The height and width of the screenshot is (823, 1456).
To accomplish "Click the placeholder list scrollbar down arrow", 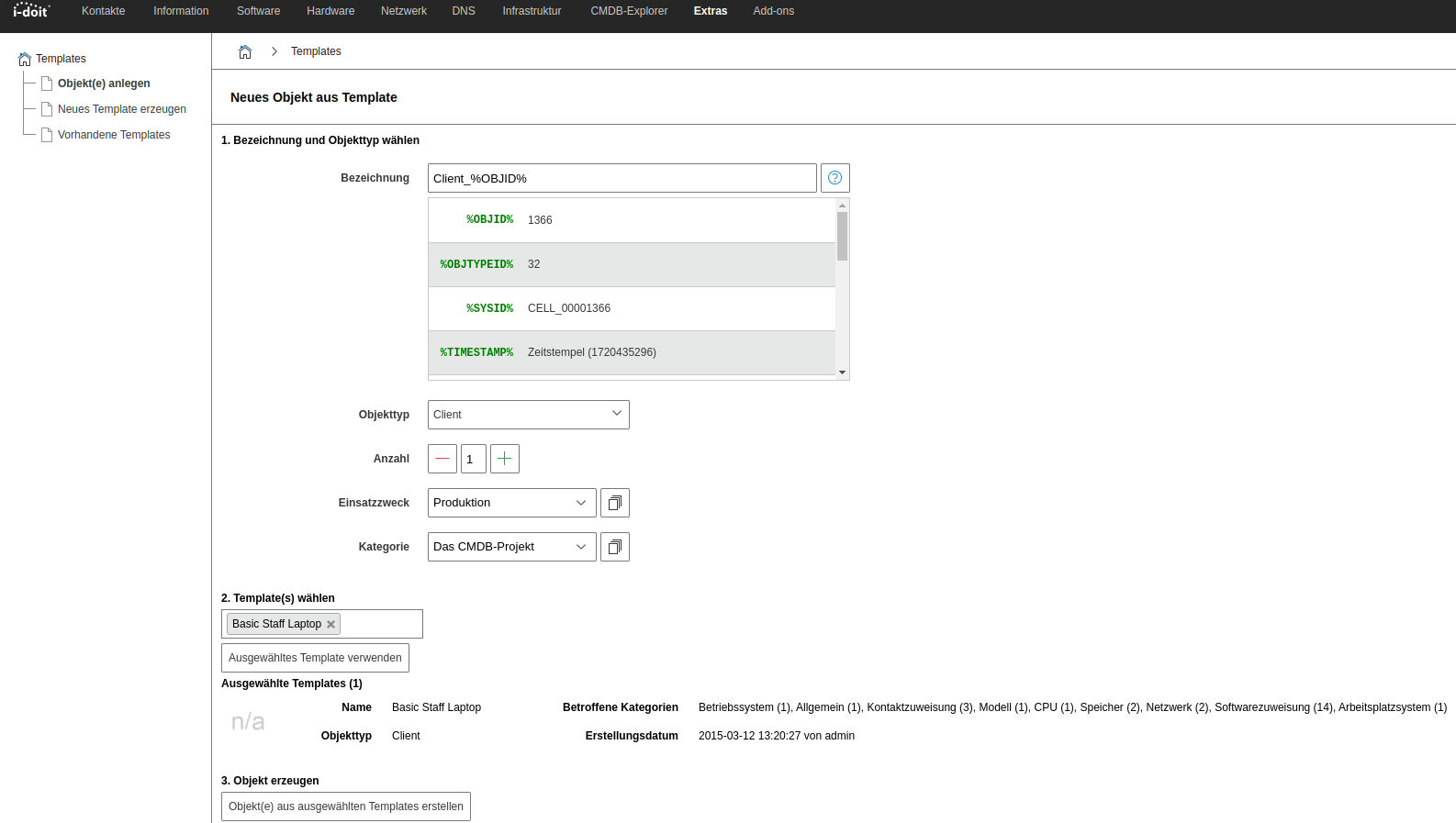I will (842, 373).
